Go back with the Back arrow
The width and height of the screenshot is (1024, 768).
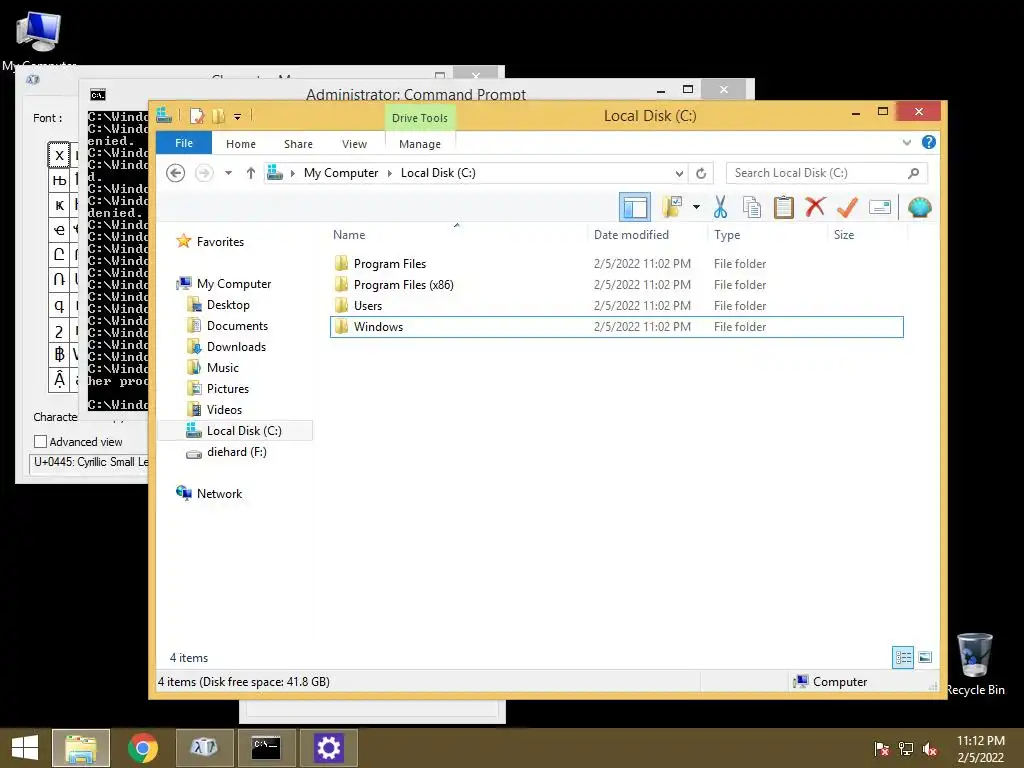click(175, 173)
